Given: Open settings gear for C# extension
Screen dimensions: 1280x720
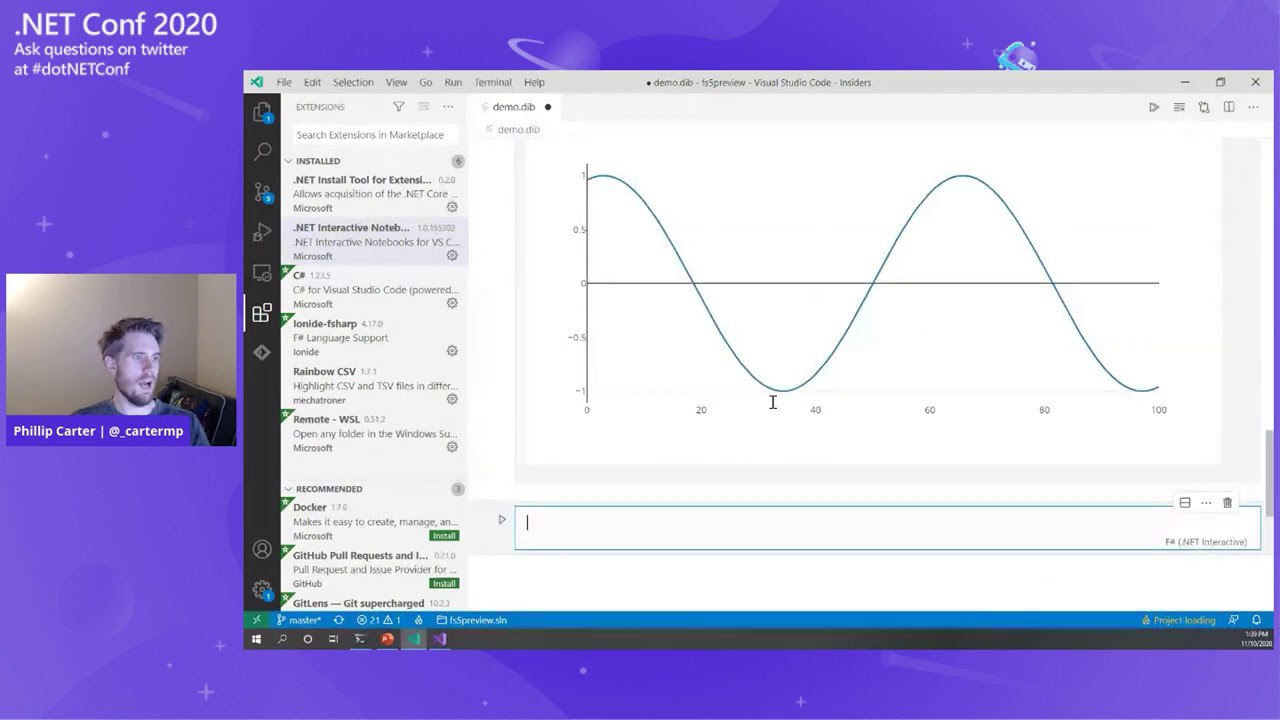Looking at the screenshot, I should (452, 303).
